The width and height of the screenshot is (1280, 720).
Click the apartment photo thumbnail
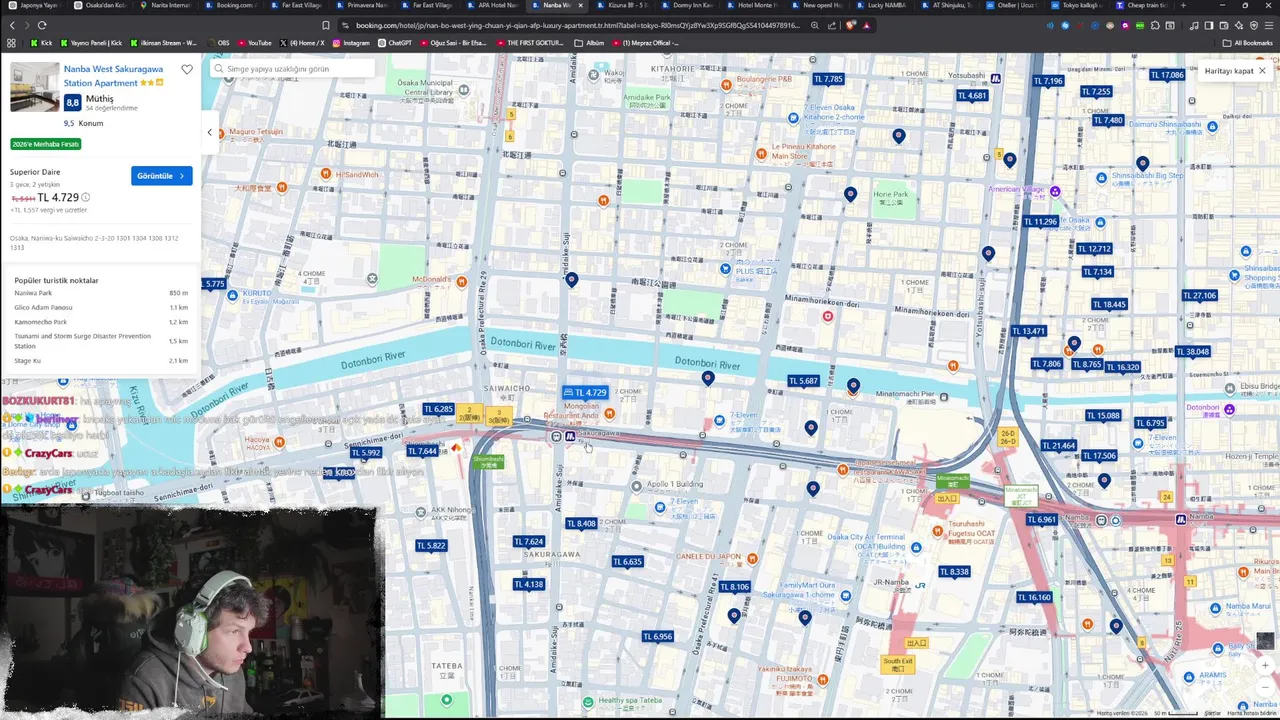35,87
